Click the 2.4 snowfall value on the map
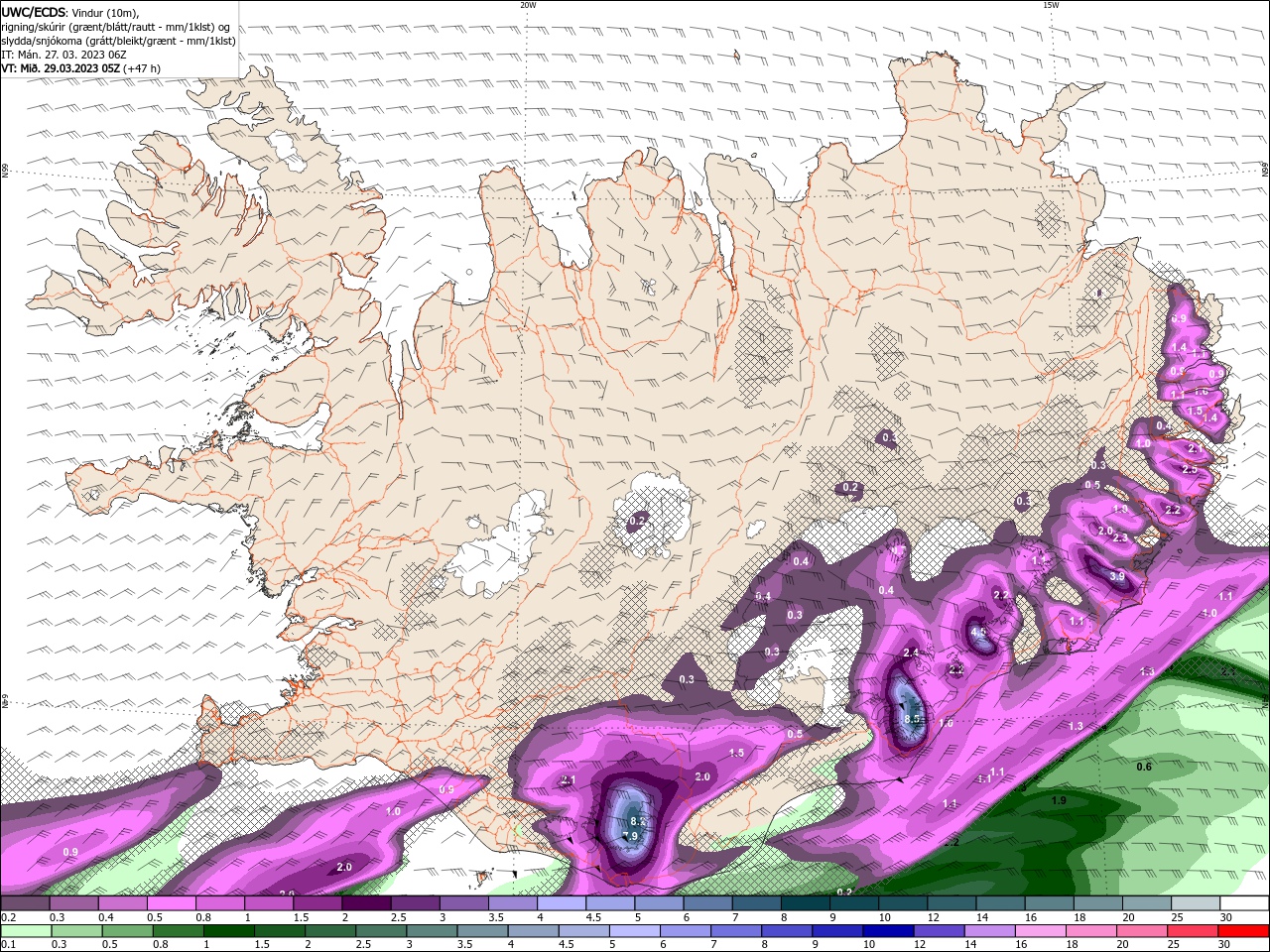Viewport: 1270px width, 952px height. [911, 652]
